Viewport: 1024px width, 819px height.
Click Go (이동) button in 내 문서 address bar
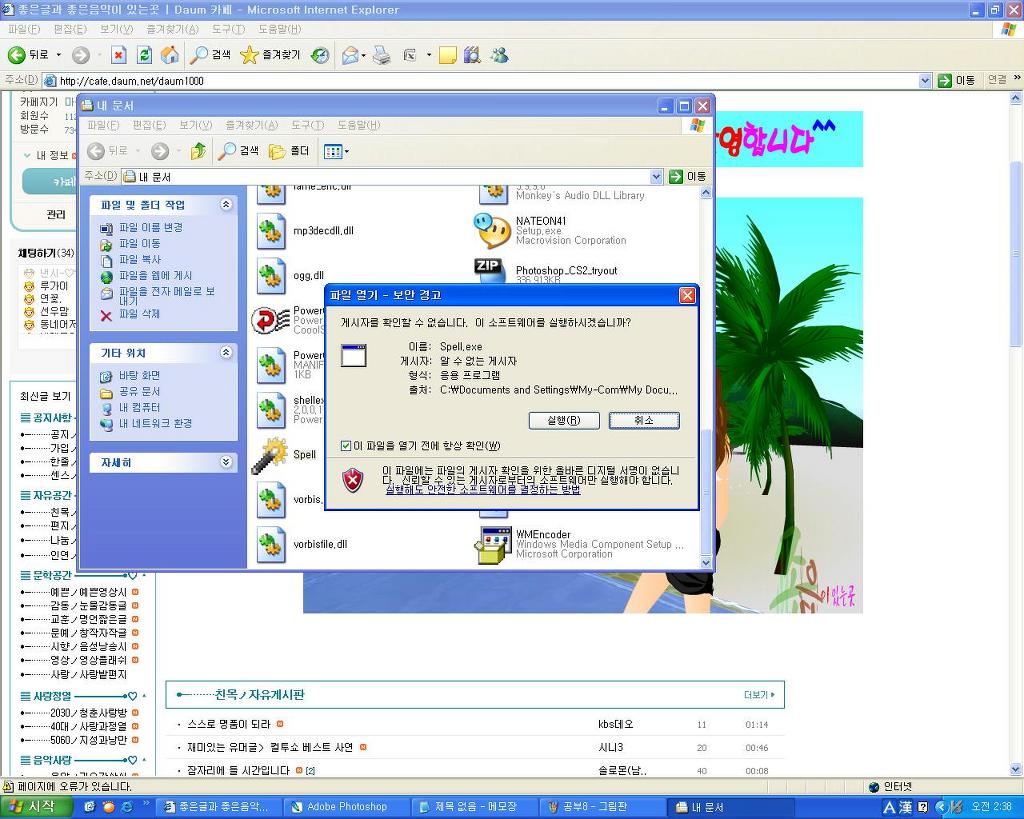point(688,177)
